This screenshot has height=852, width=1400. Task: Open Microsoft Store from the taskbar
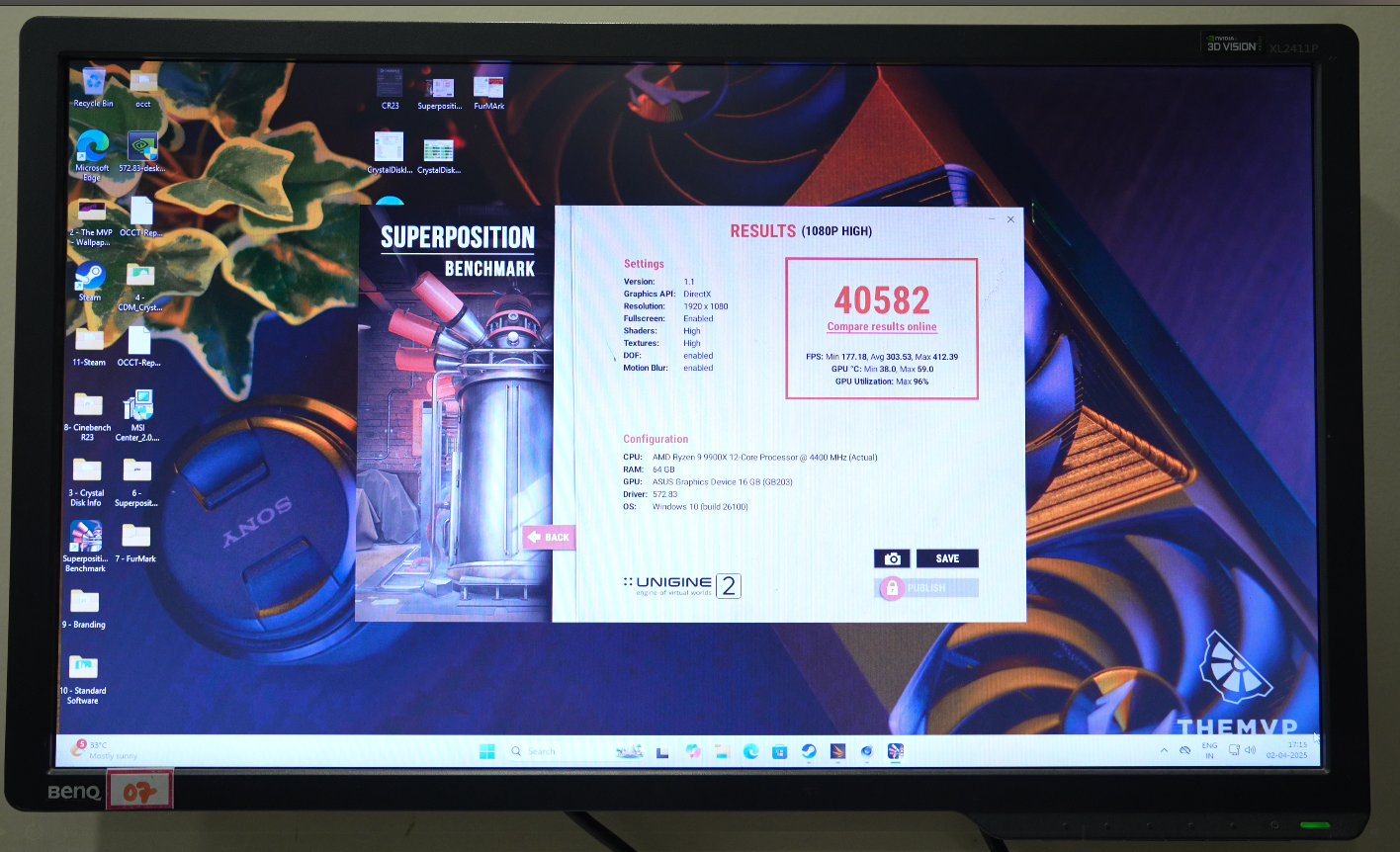click(779, 751)
